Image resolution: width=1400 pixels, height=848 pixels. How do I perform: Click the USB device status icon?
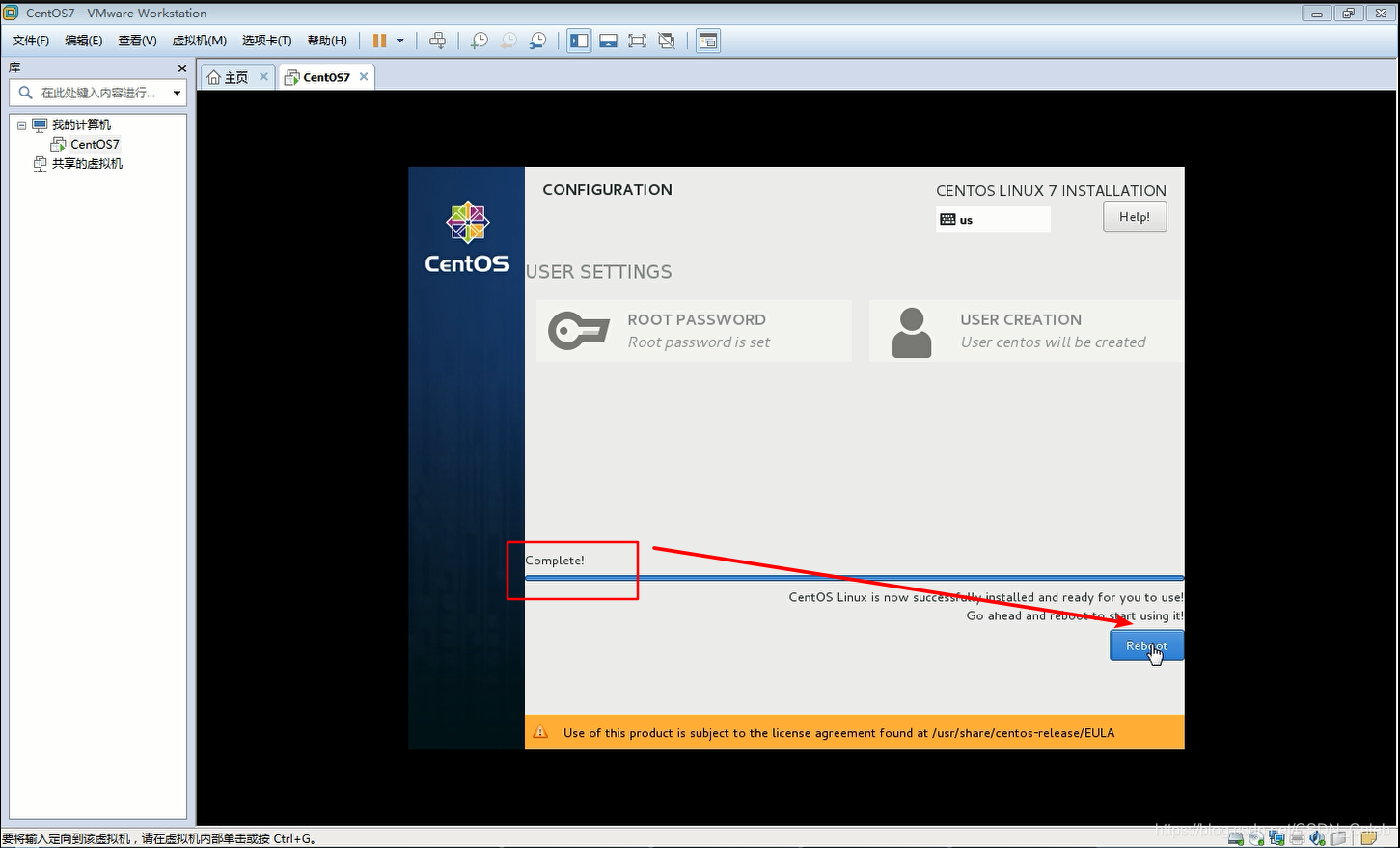point(1338,838)
